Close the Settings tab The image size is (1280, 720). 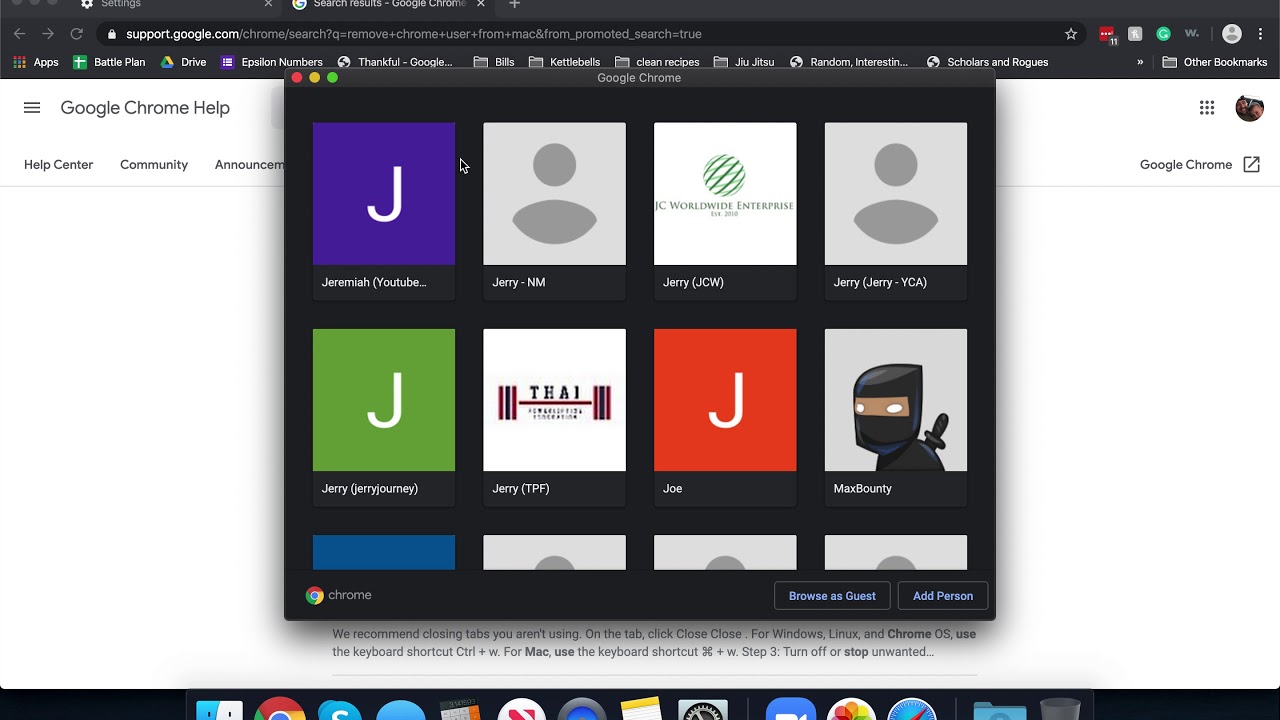pyautogui.click(x=268, y=4)
